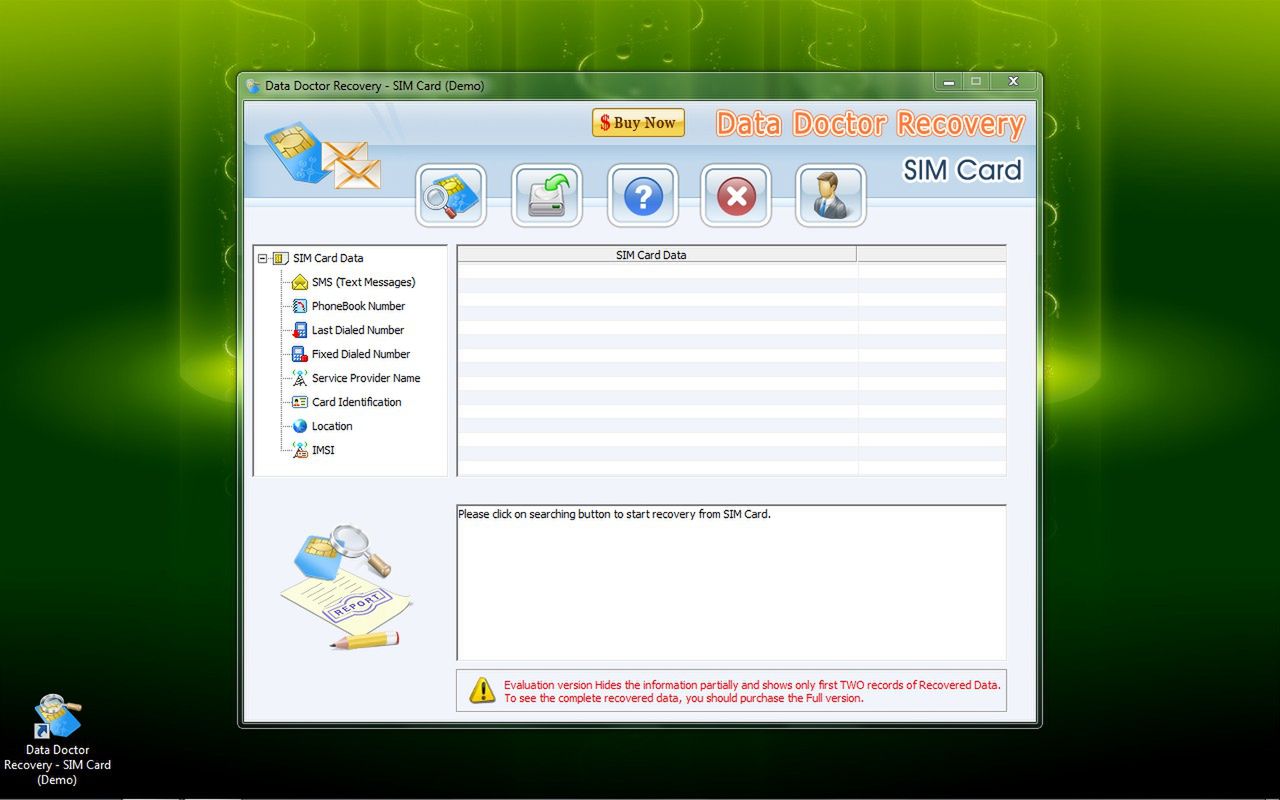Close the Data Doctor Recovery window
This screenshot has width=1280, height=800.
click(1013, 82)
